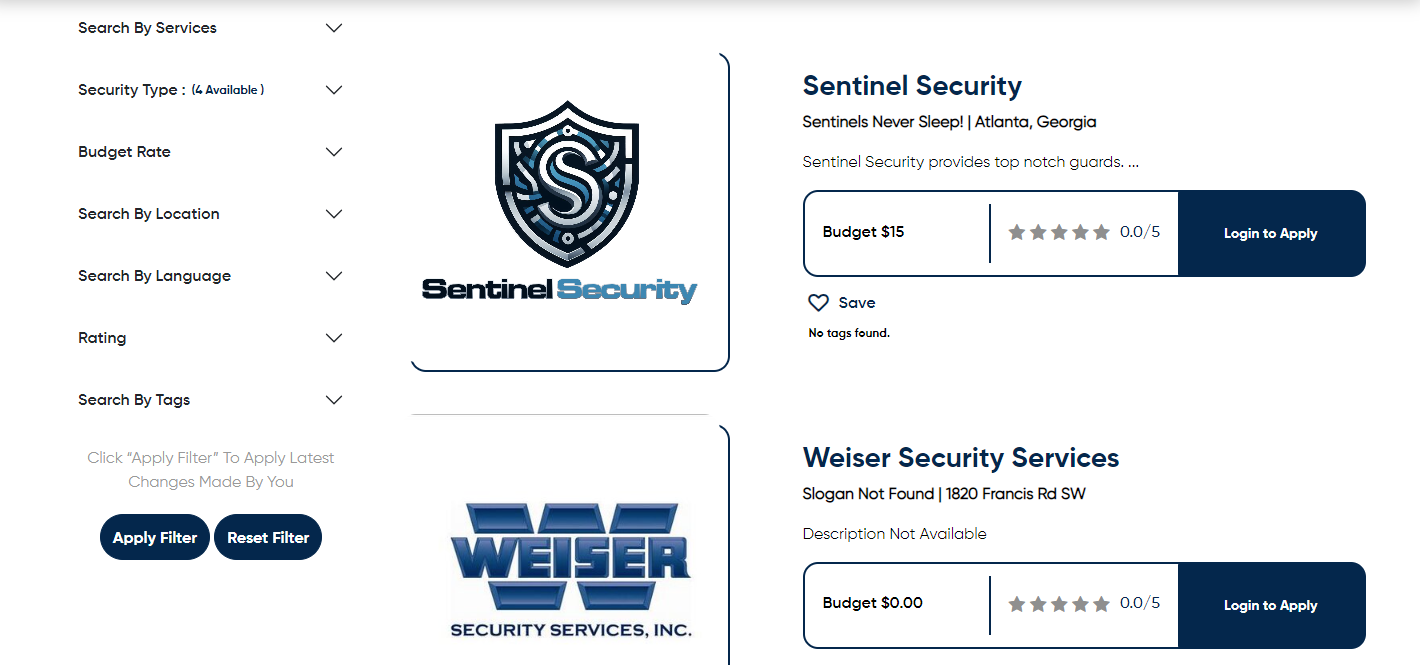Open the Budget Rate filter section

(x=334, y=152)
